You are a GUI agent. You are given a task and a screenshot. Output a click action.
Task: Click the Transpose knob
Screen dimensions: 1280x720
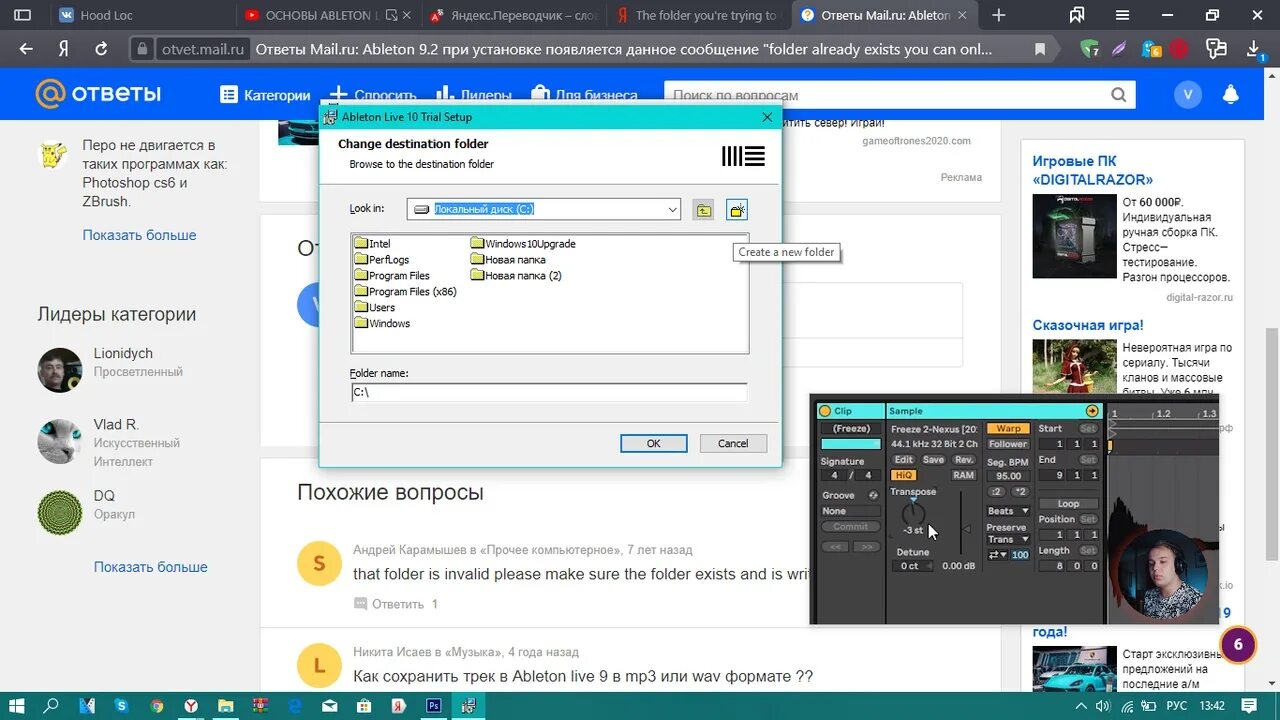(913, 514)
